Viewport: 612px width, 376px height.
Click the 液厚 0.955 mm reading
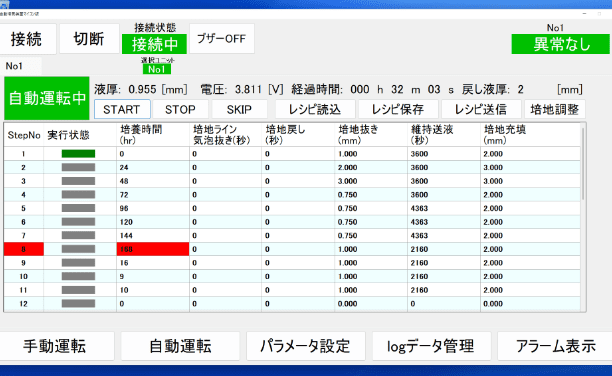click(x=141, y=90)
